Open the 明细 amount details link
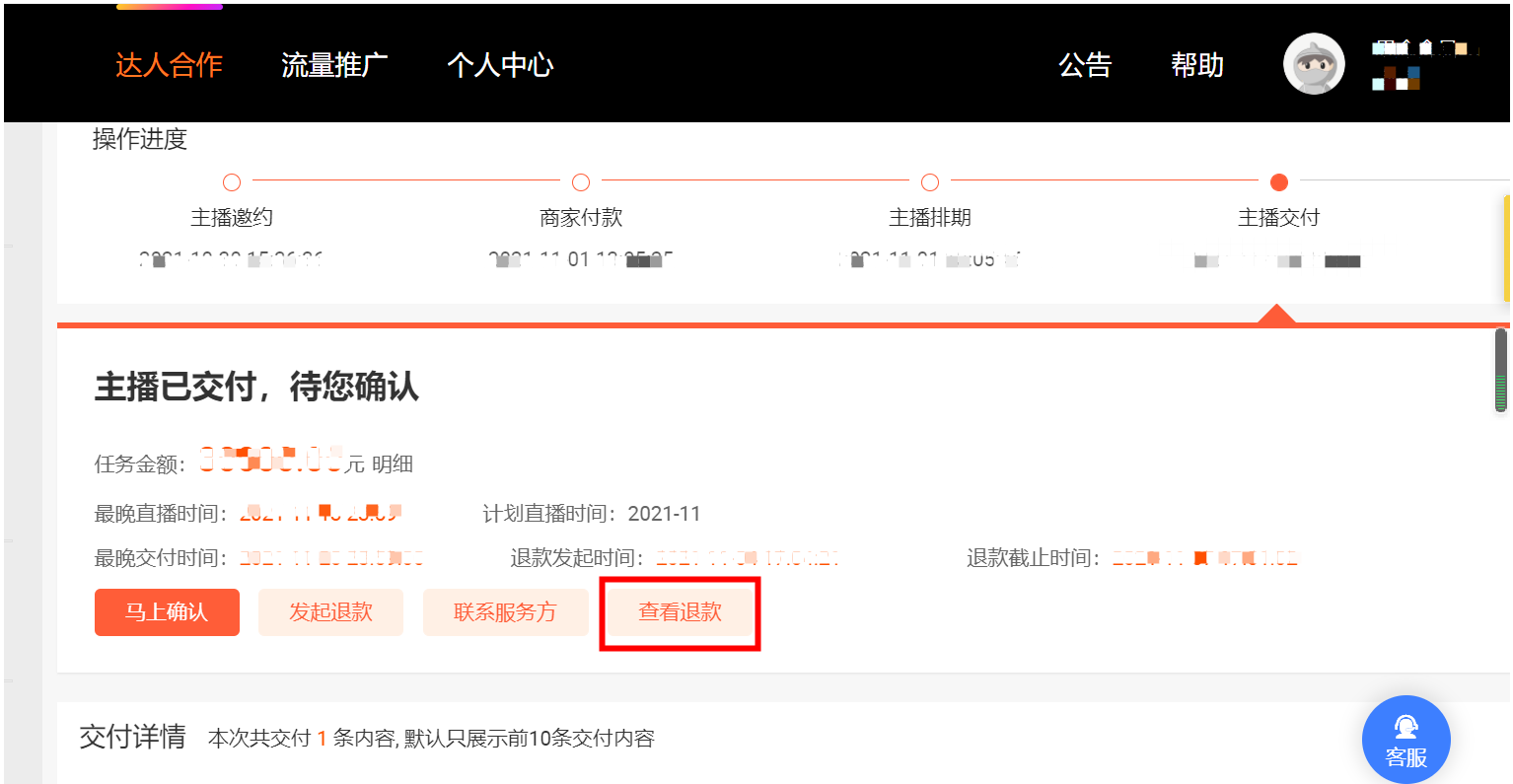This screenshot has height=784, width=1513. pyautogui.click(x=393, y=464)
